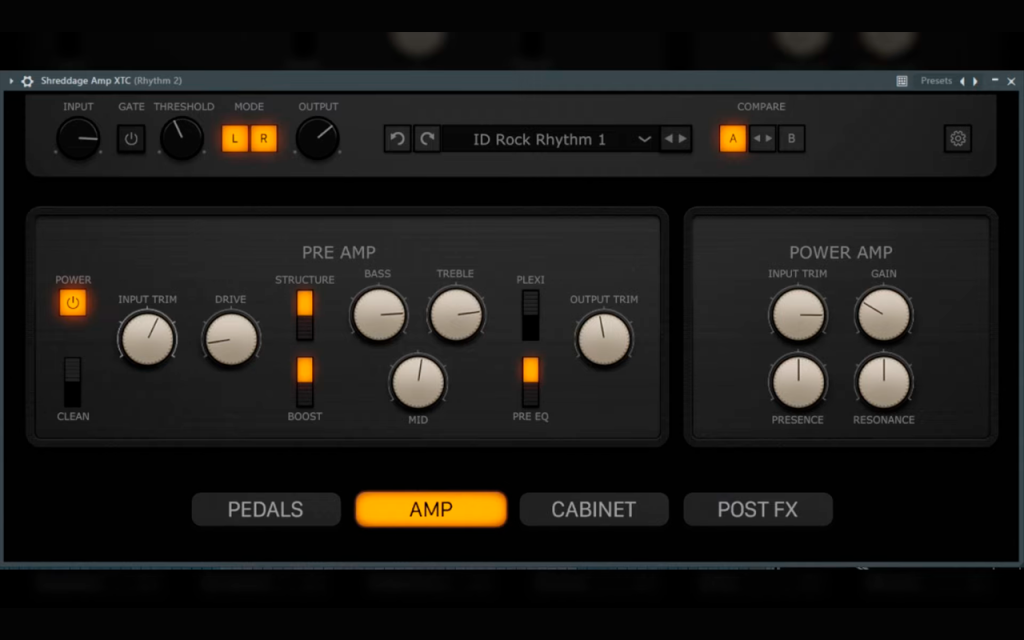Image resolution: width=1024 pixels, height=640 pixels.
Task: Expand the plugin menu arrow in title bar
Action: (x=11, y=81)
